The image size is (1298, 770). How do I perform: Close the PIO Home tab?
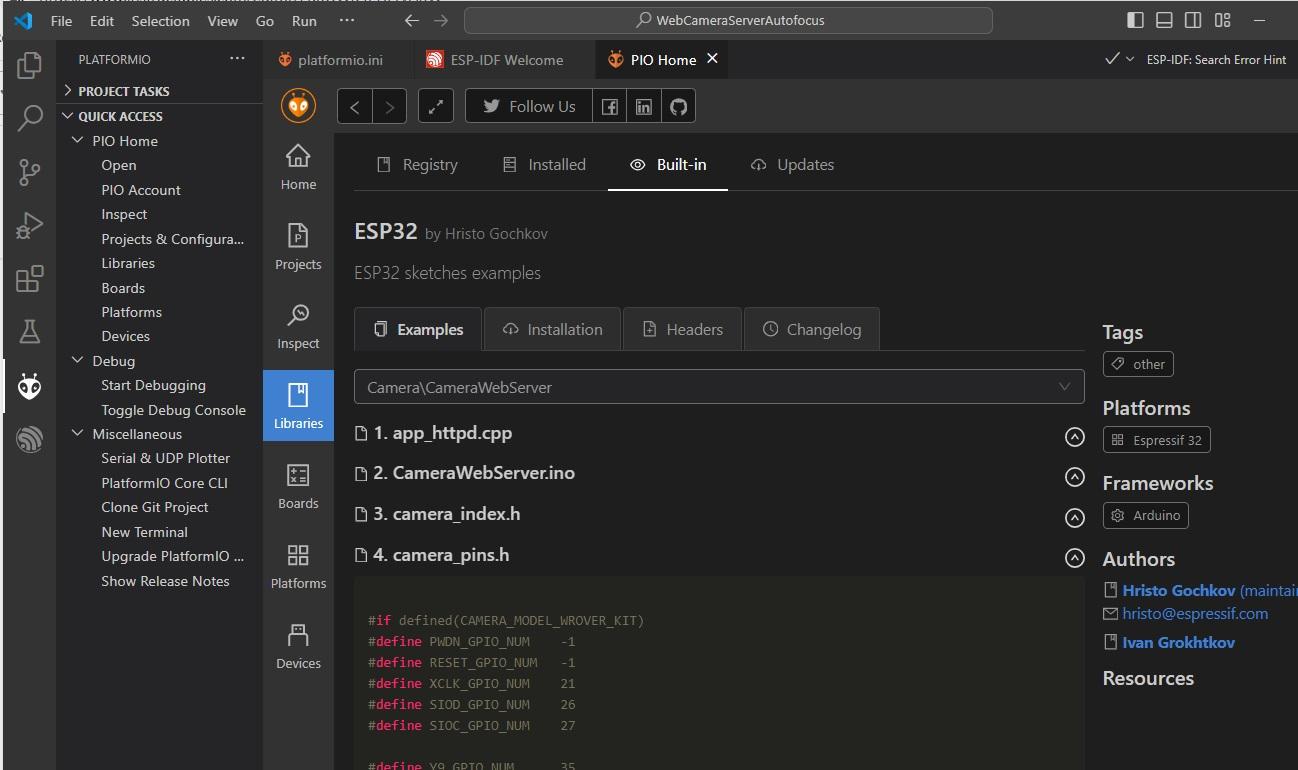tap(713, 59)
